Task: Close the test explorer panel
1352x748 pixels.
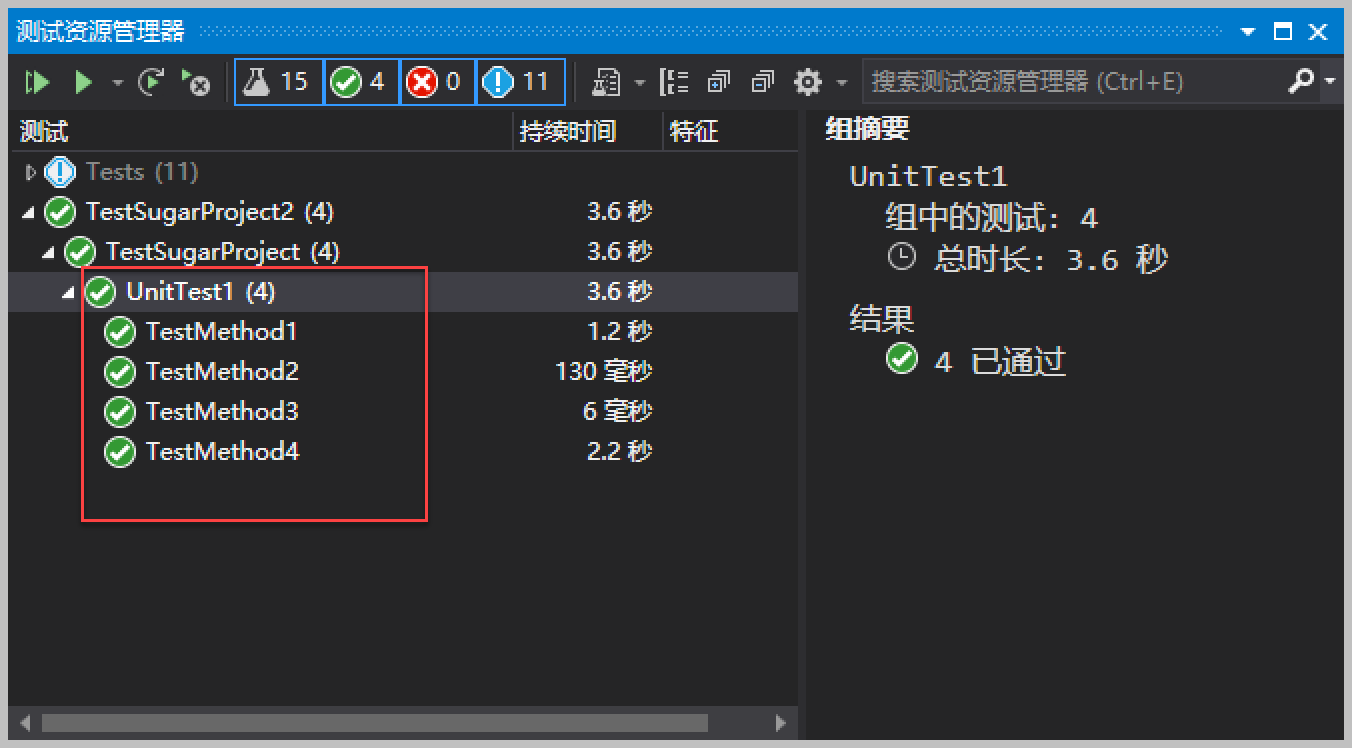Action: (x=1318, y=32)
